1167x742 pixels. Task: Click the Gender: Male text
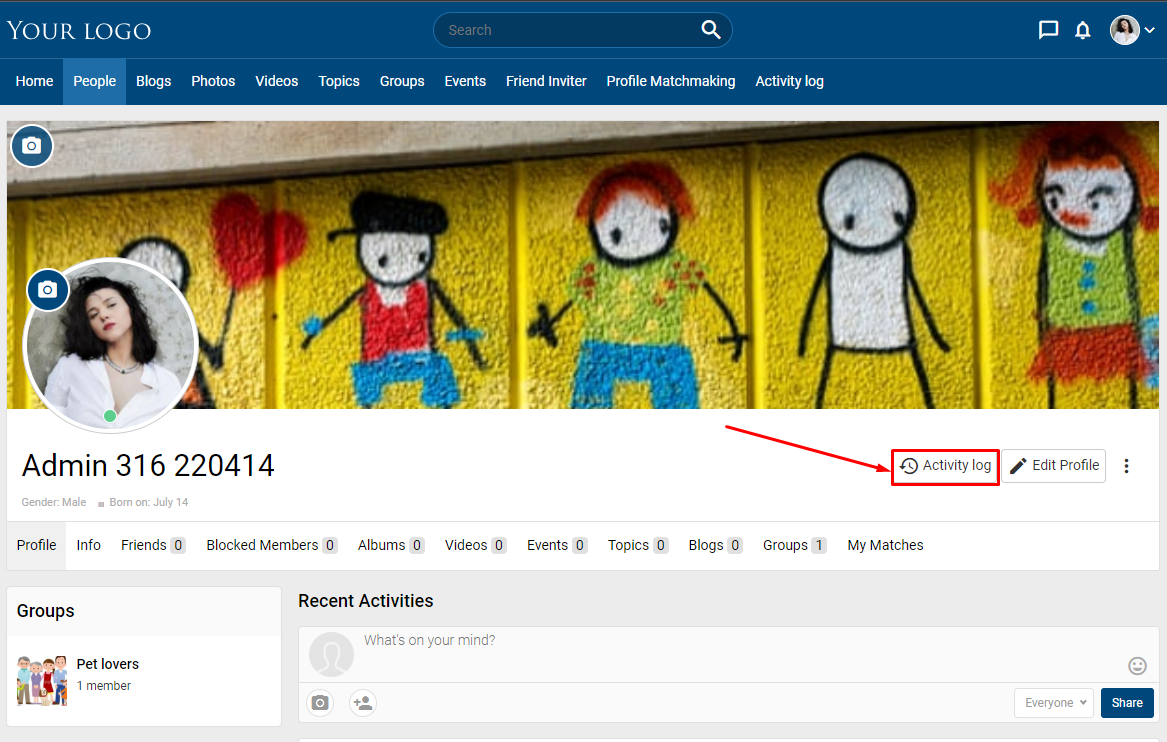coord(54,502)
